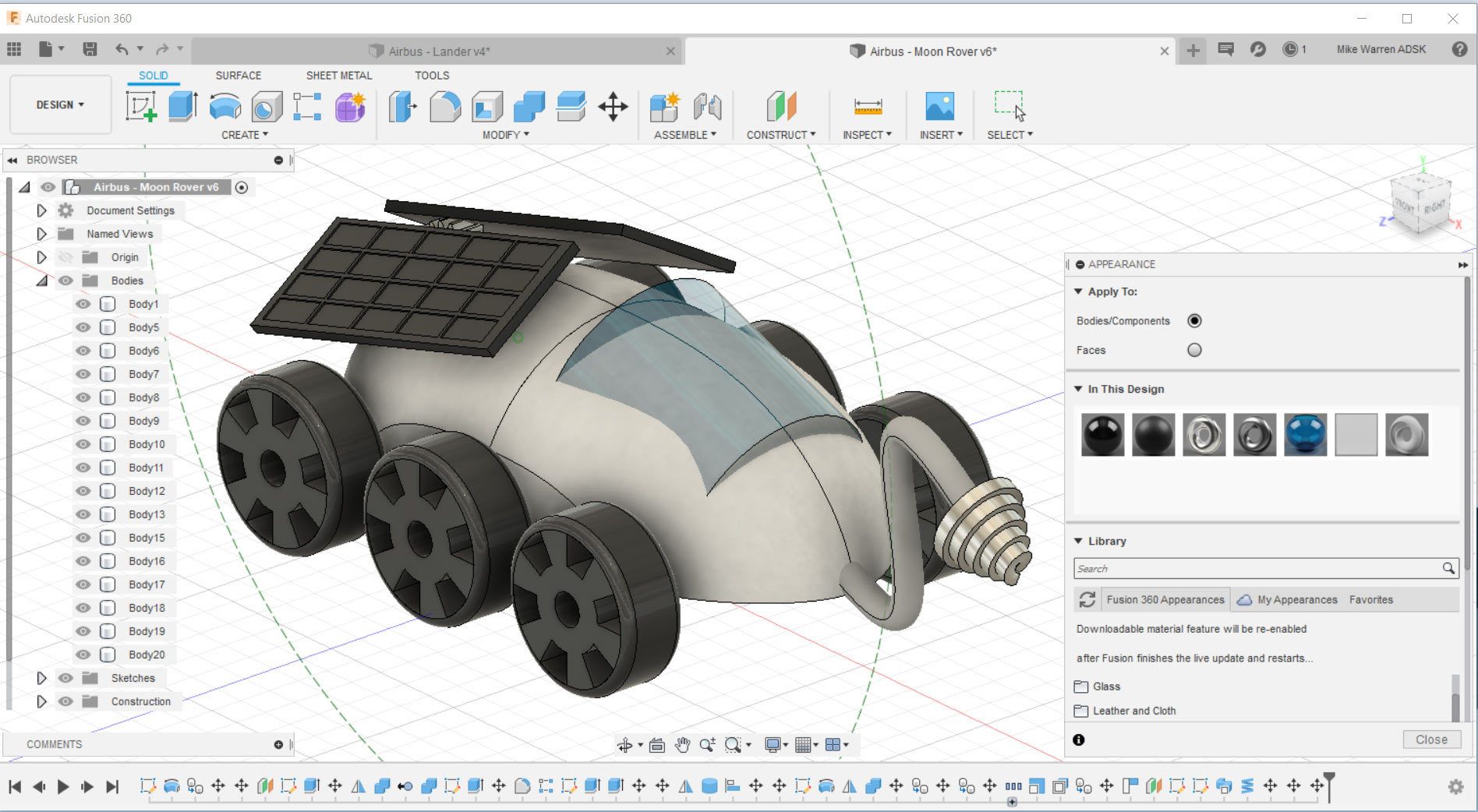Switch to the Airbus - Lander v4 document tab
The height and width of the screenshot is (812, 1478).
(438, 51)
